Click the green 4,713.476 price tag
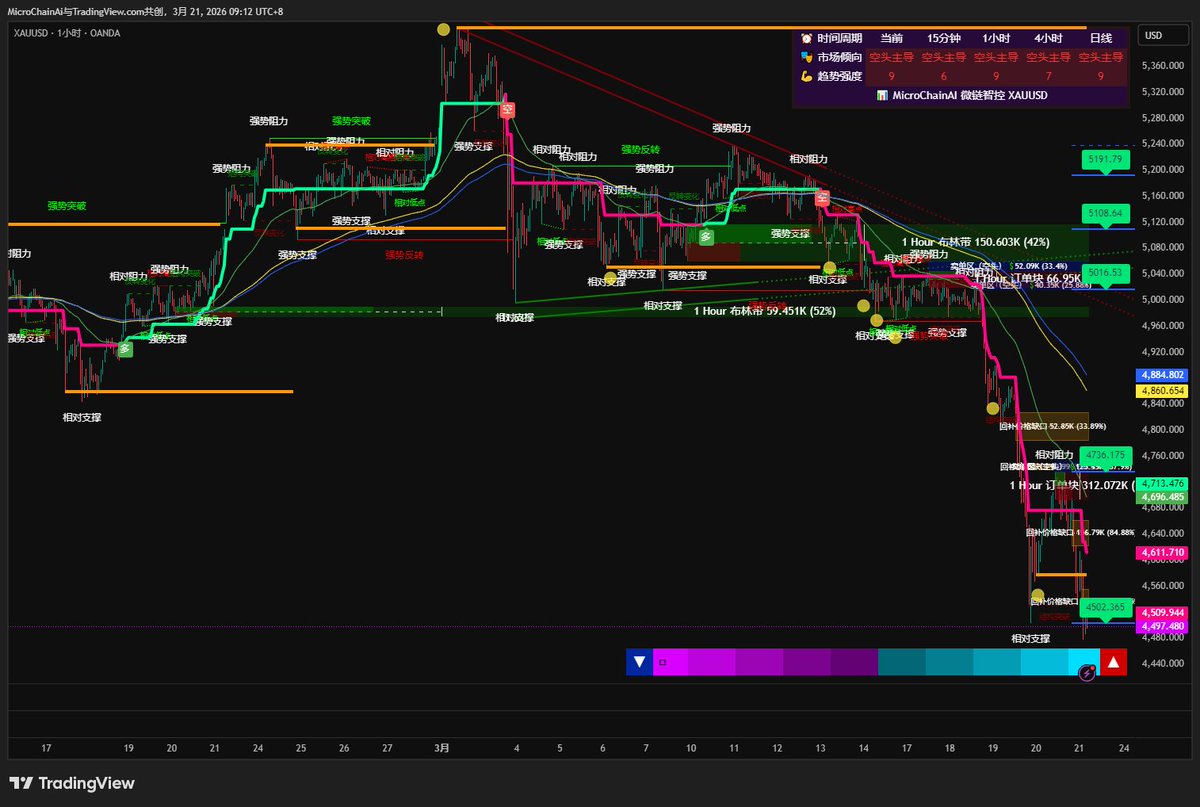Screen dimensions: 1200x807 pyautogui.click(x=1162, y=484)
